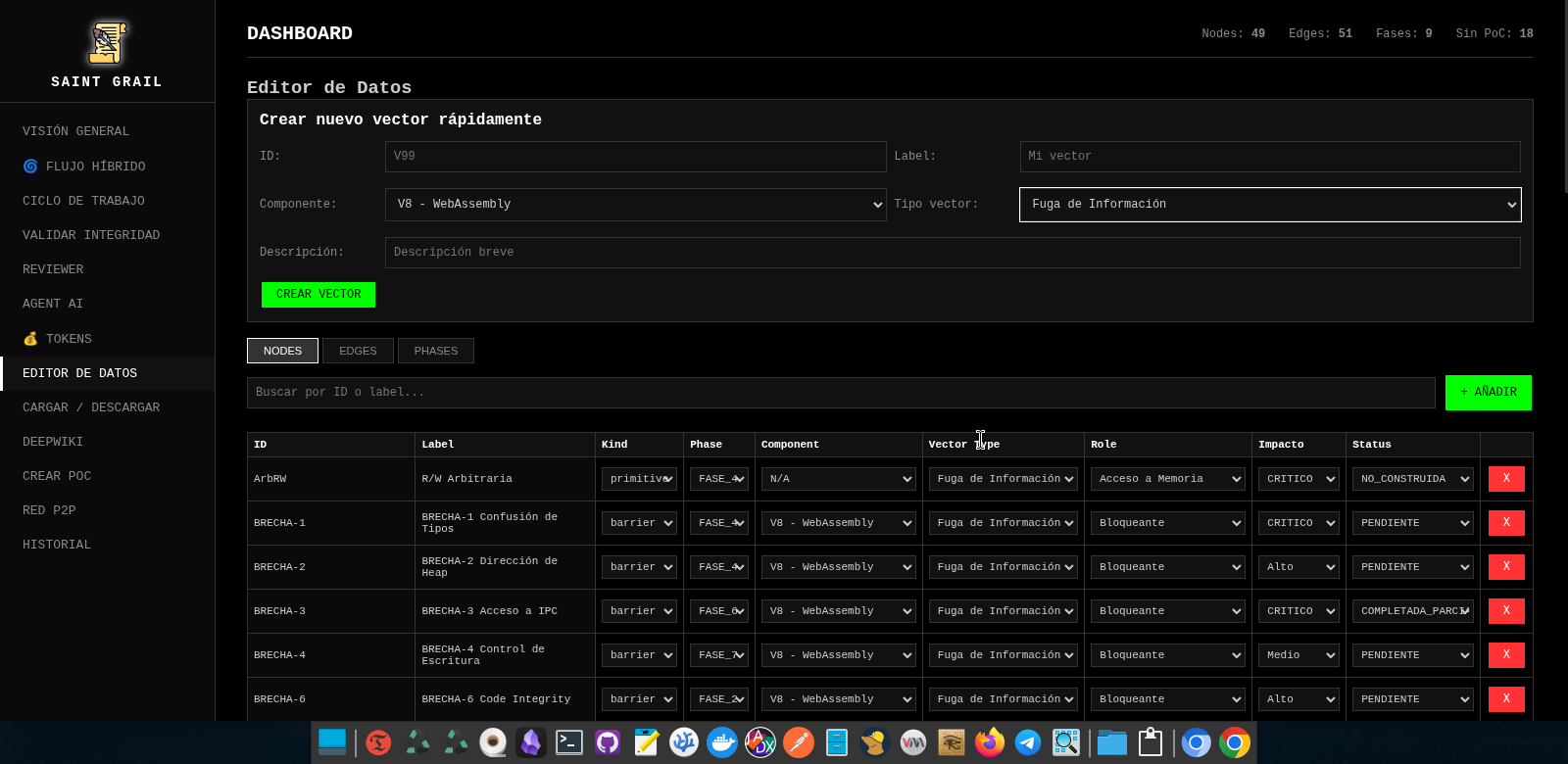The image size is (1568, 764).
Task: Click the money bag icon beside Tokens
Action: (30, 339)
